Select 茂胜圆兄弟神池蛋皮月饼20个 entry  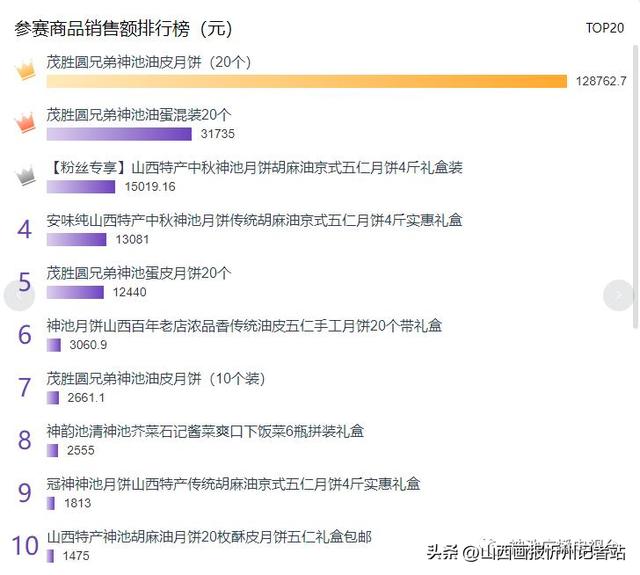tap(139, 273)
